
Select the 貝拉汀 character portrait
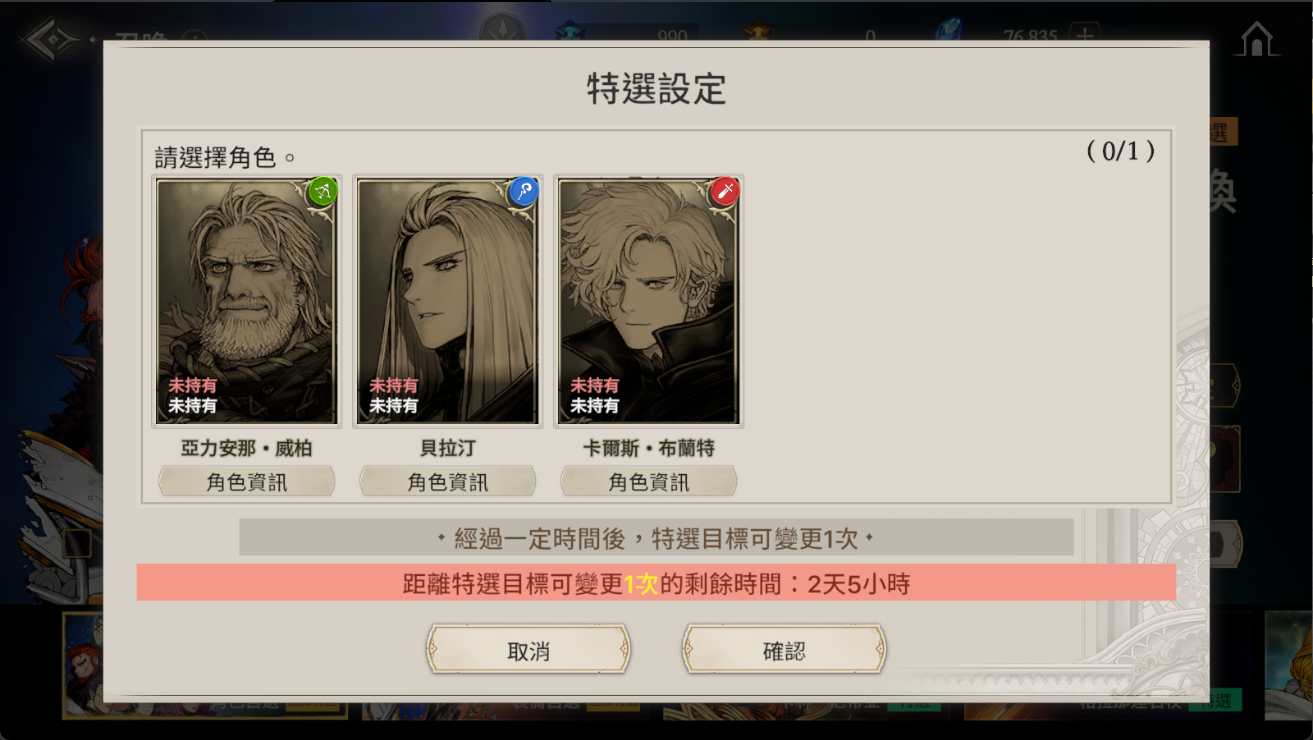pos(447,301)
